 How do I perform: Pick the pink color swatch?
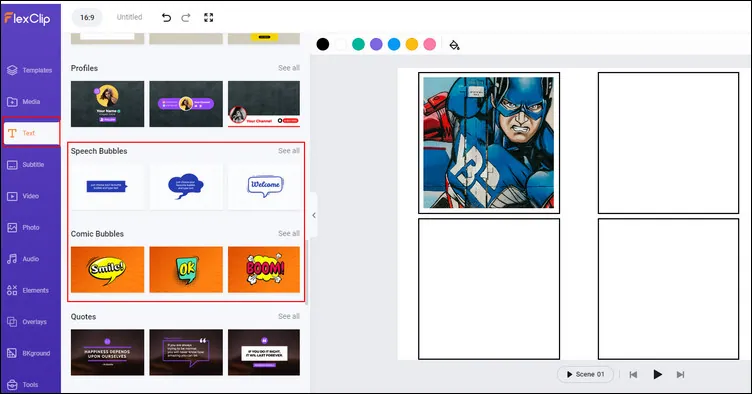pos(430,45)
